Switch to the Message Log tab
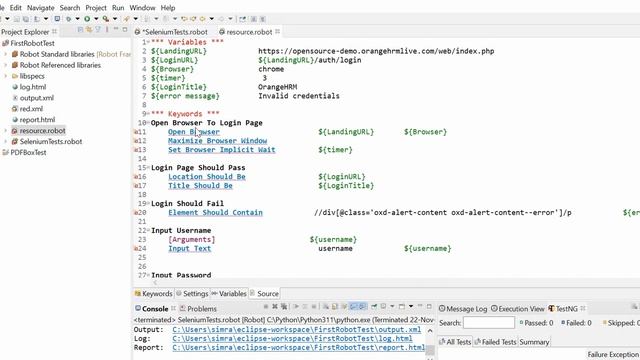The width and height of the screenshot is (640, 360). point(463,309)
